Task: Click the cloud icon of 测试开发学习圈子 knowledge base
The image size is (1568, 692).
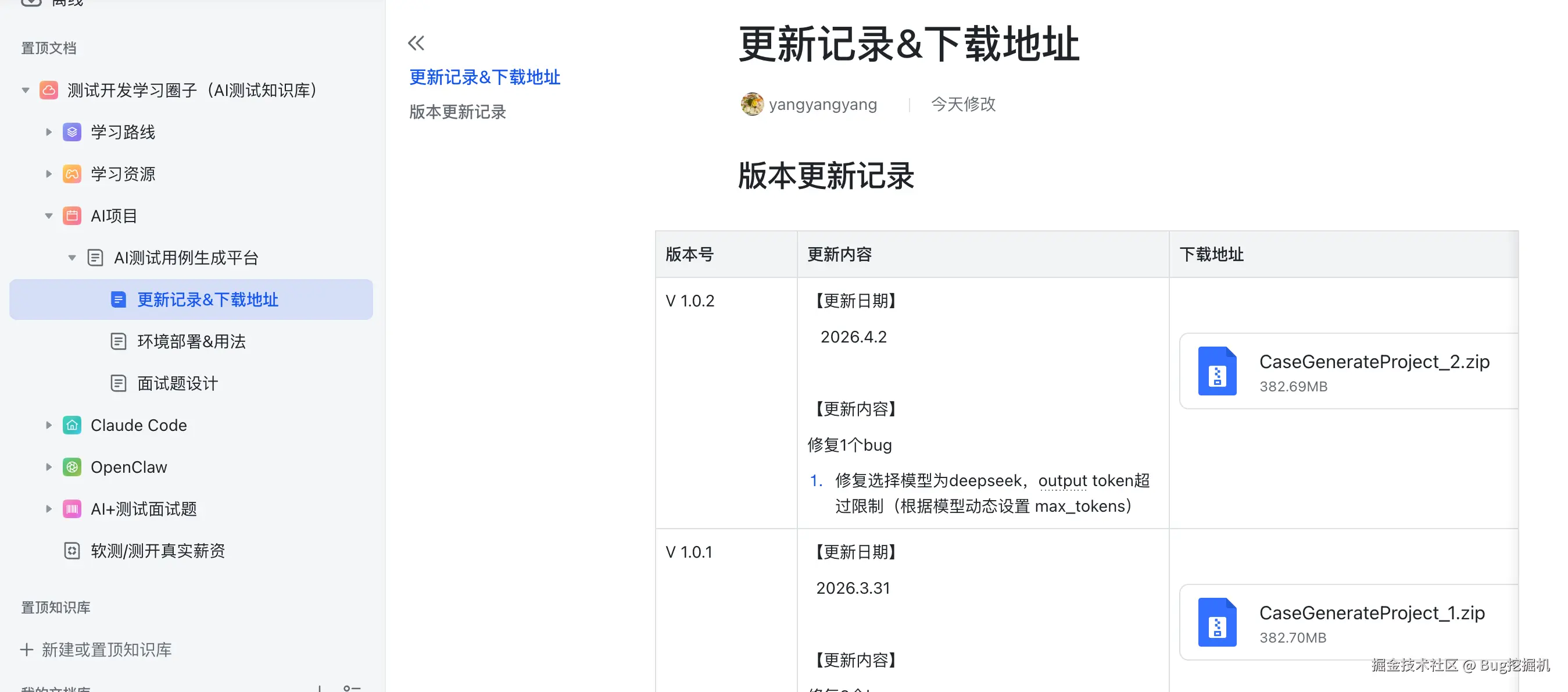Action: pos(48,90)
